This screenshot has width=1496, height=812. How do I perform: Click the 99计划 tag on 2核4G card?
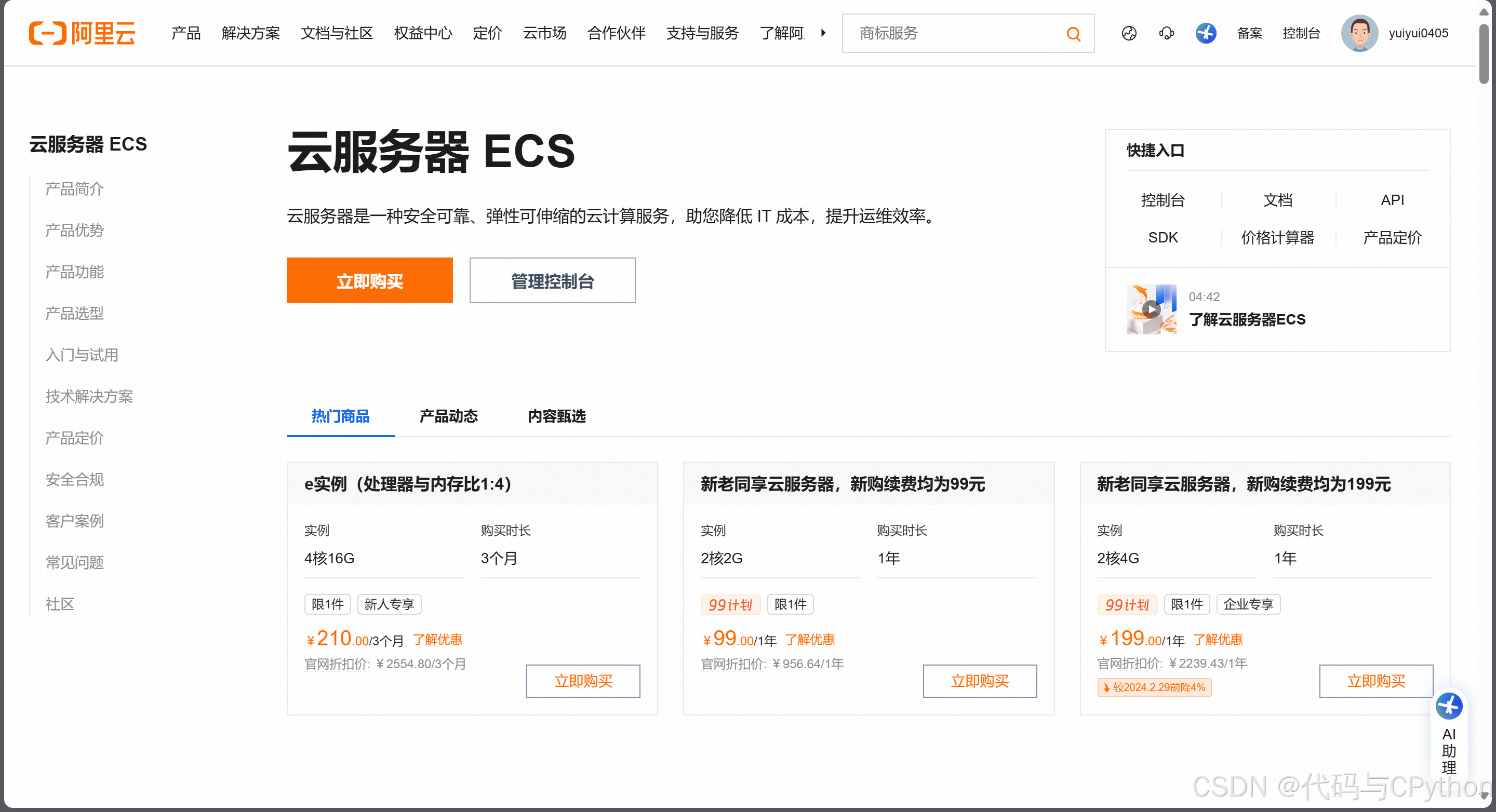click(x=1127, y=604)
